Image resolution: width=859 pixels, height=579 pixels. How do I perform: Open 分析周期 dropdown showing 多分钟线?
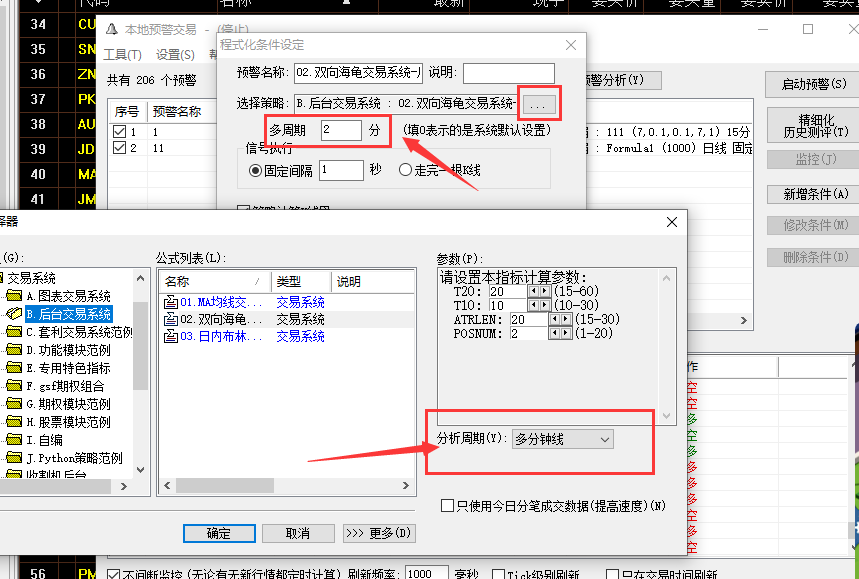[x=563, y=439]
